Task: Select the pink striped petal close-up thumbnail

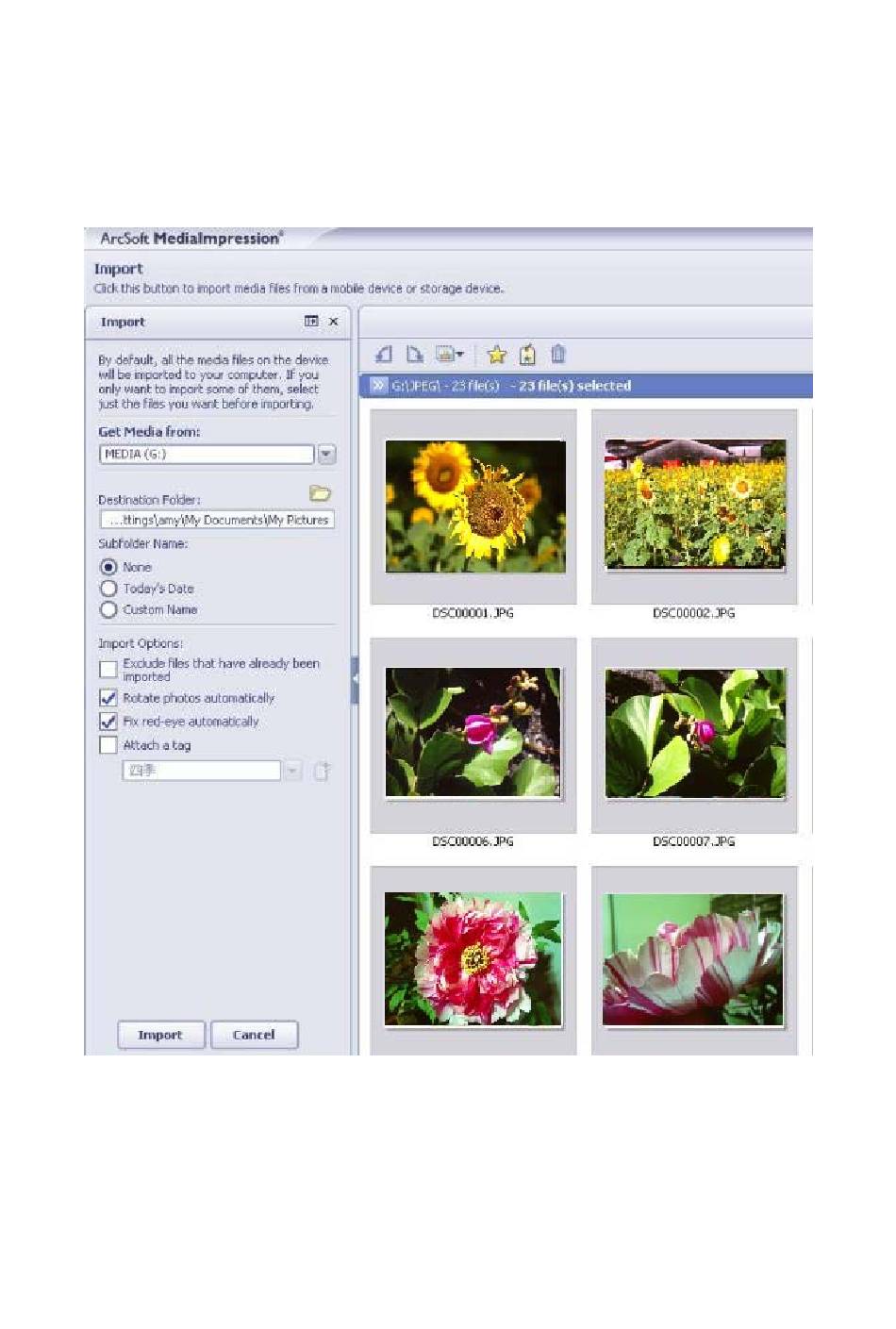Action: pos(693,960)
